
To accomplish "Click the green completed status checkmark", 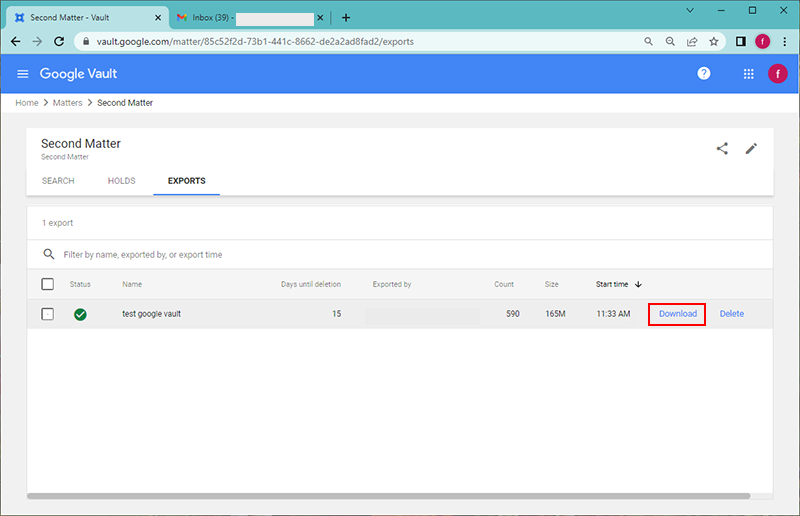I will 80,314.
